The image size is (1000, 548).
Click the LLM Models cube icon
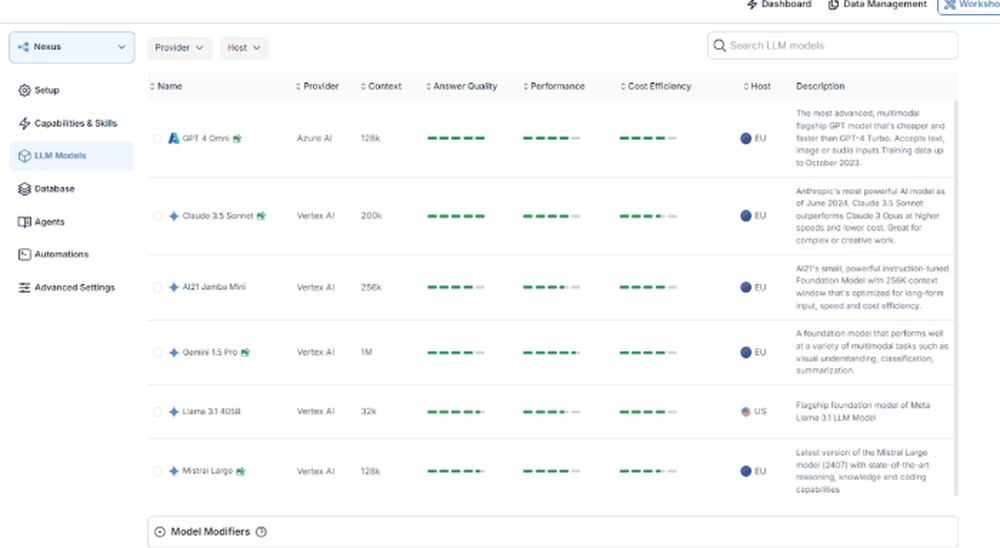click(24, 156)
